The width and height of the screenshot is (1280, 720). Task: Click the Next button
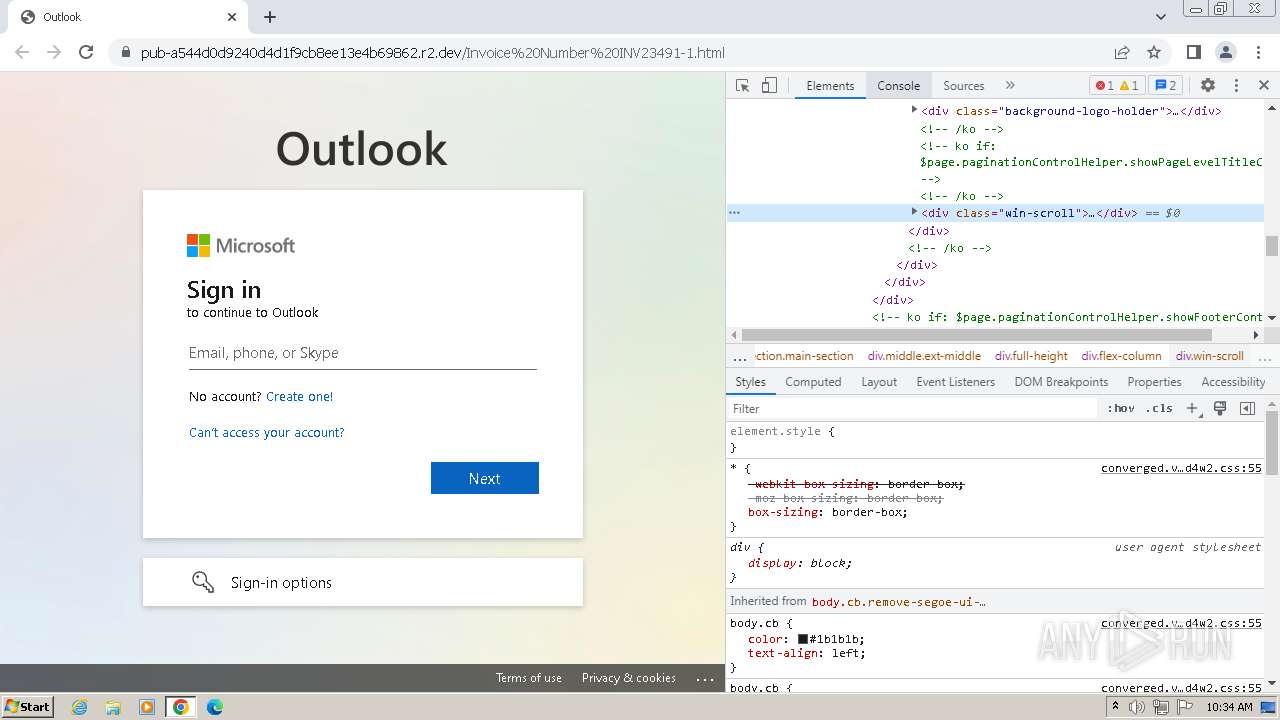pyautogui.click(x=485, y=478)
